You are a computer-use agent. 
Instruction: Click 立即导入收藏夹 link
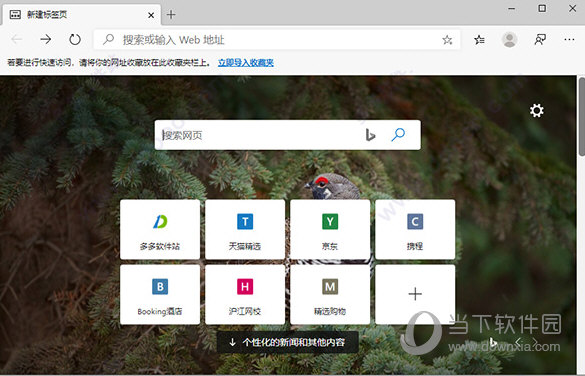245,63
